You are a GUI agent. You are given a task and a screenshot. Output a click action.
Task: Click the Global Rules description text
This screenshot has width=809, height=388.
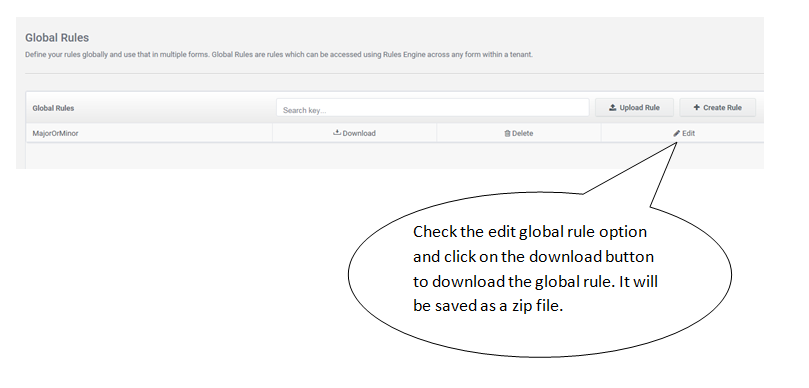coord(279,54)
